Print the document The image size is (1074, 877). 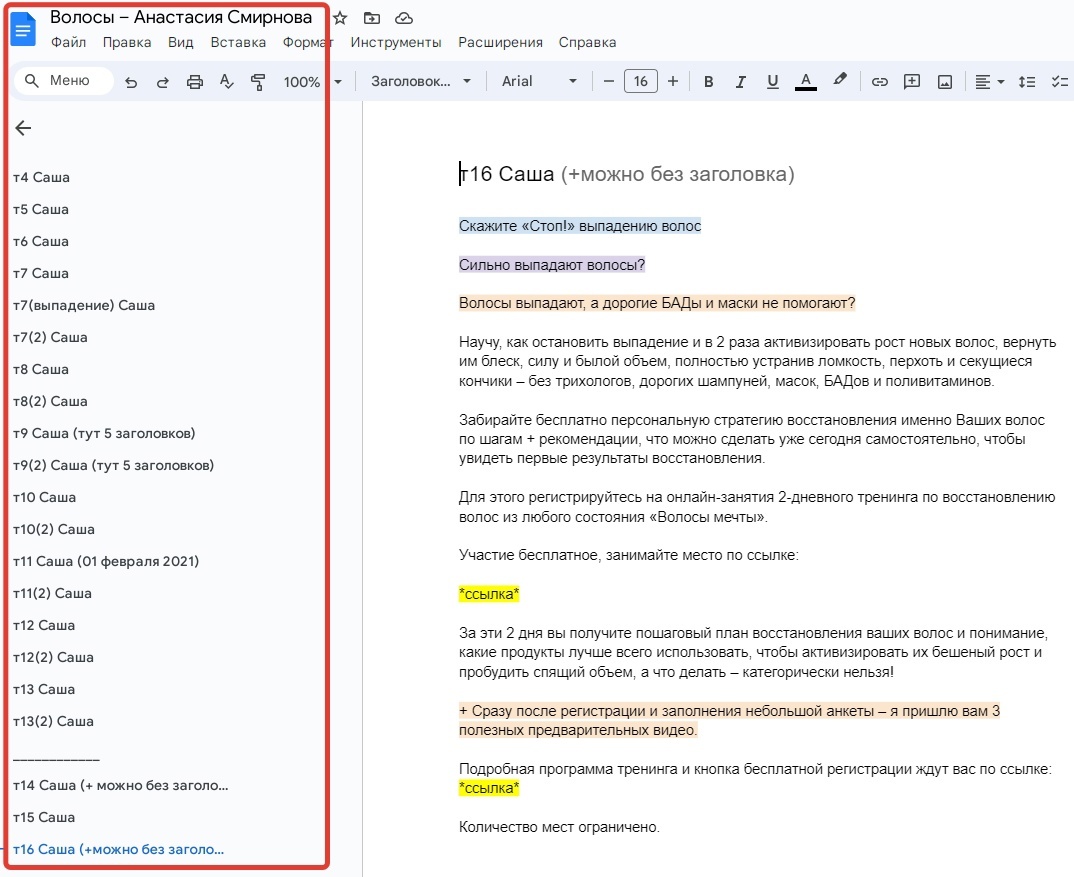195,82
